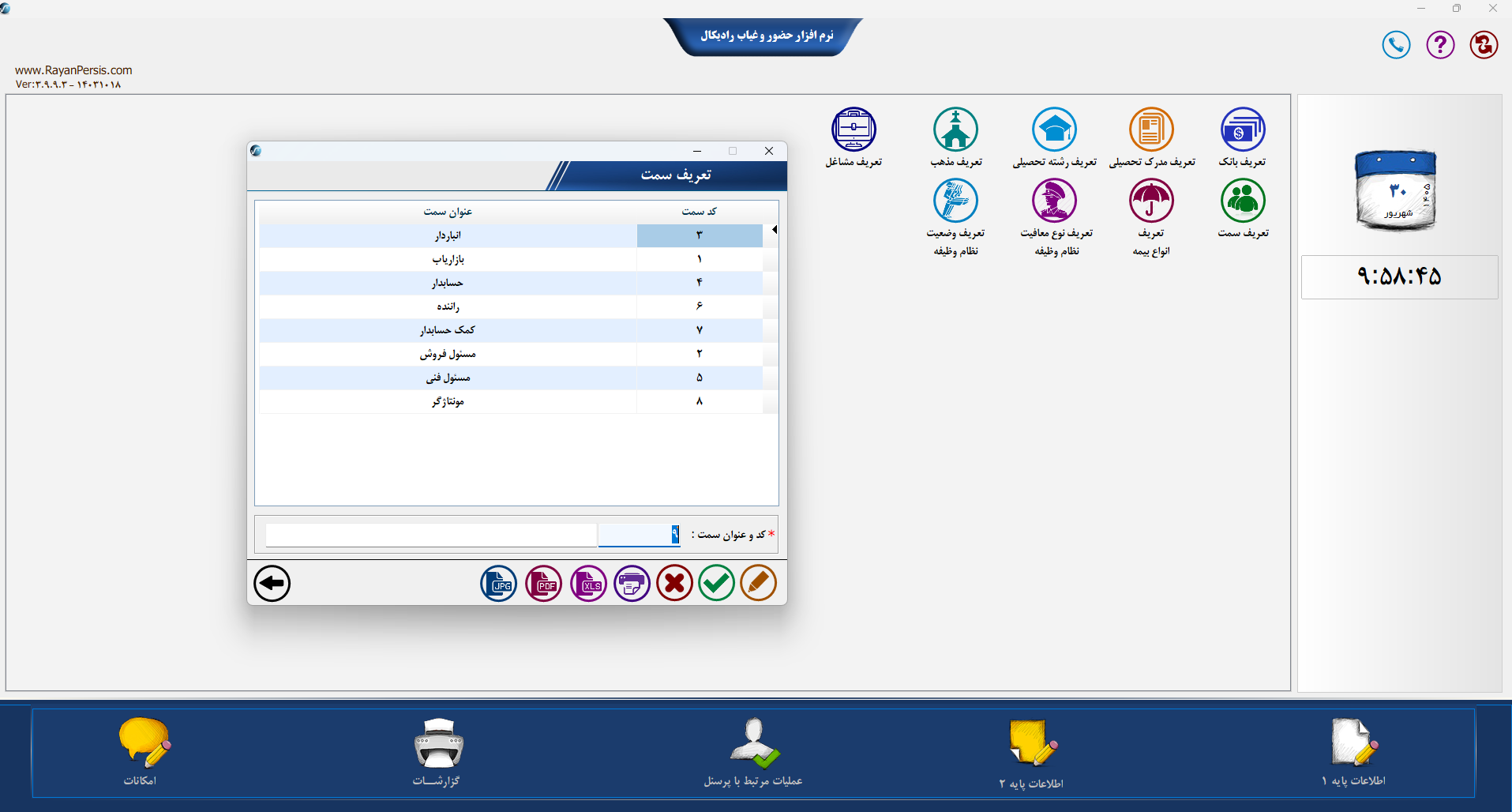Click the orange pencil edit button

pyautogui.click(x=758, y=584)
